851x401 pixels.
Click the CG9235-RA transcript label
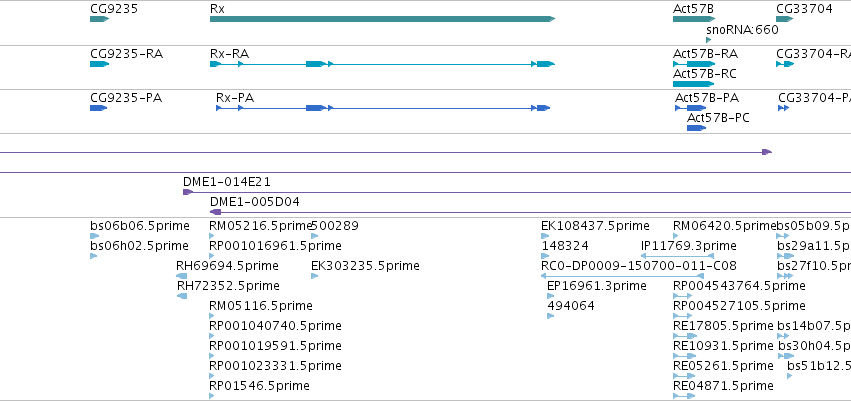pos(126,54)
